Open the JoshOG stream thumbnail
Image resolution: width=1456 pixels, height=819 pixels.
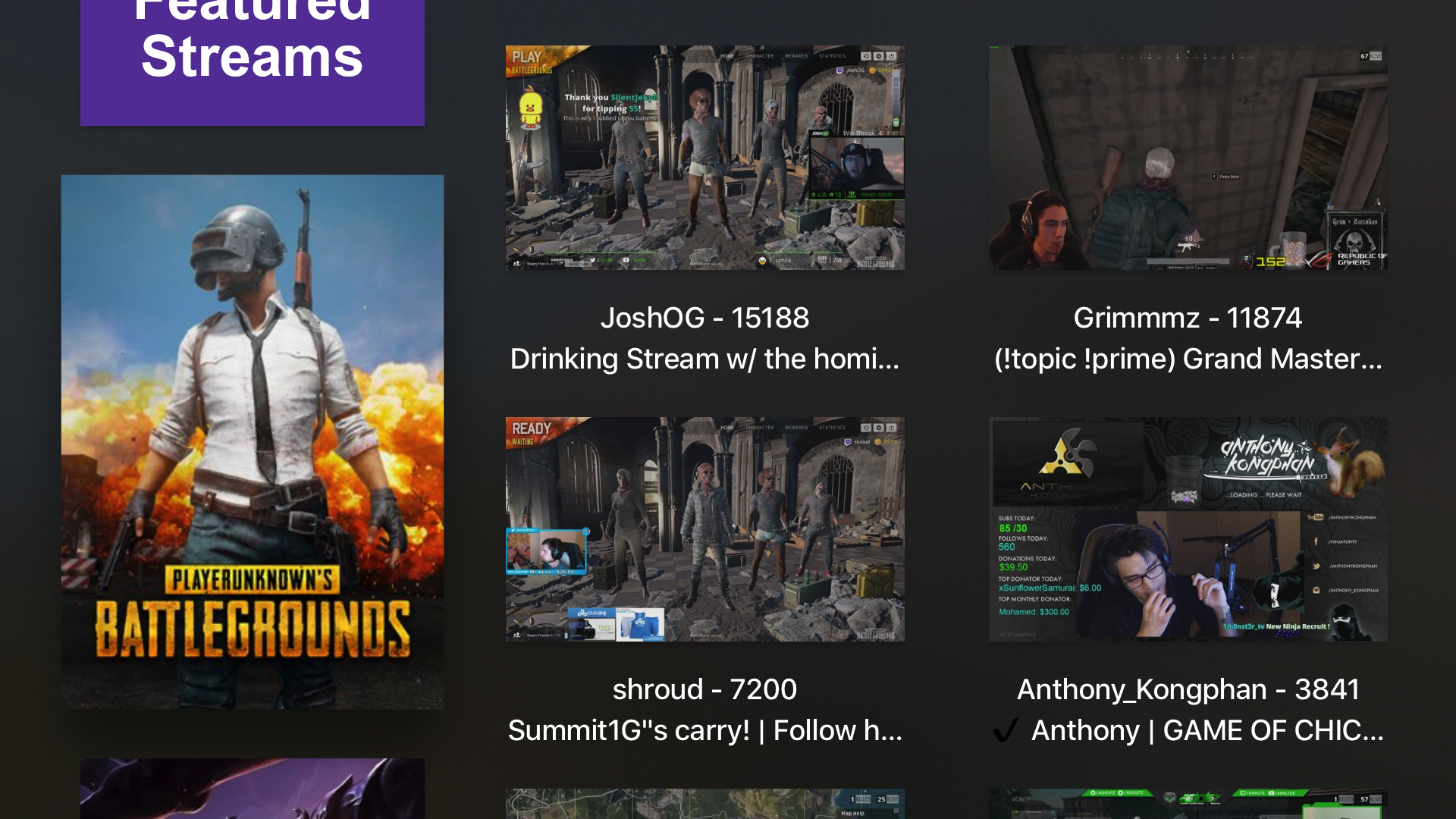(x=704, y=158)
